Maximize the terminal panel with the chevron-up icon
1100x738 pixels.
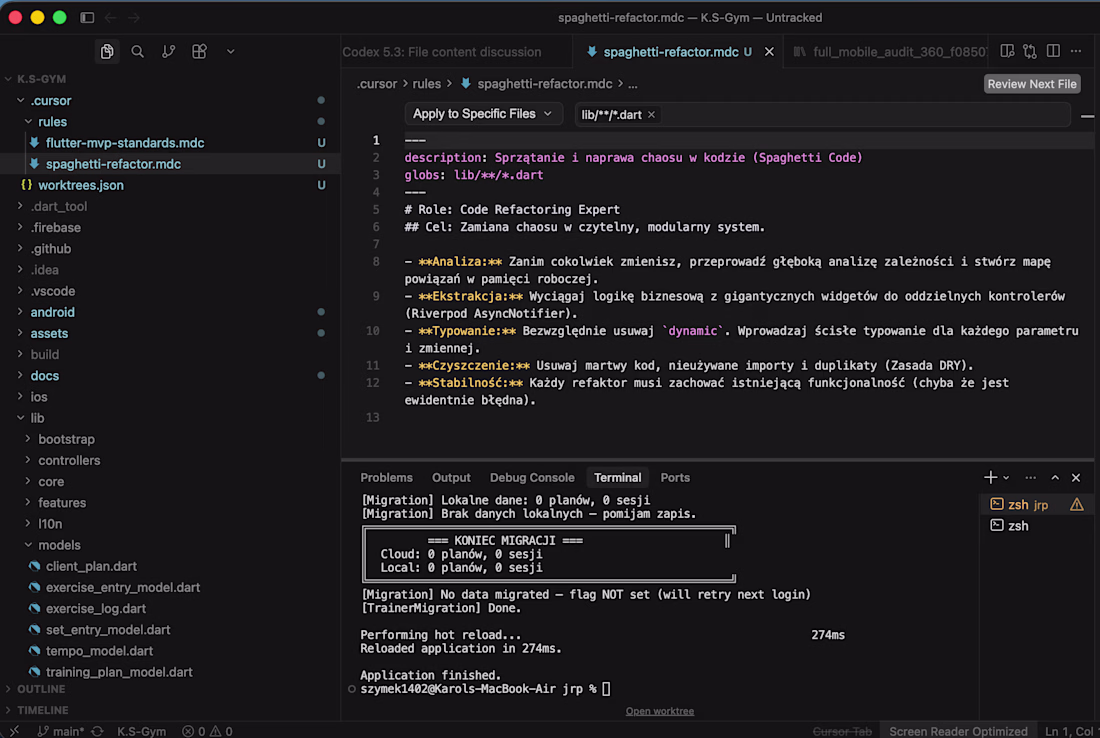(1055, 478)
